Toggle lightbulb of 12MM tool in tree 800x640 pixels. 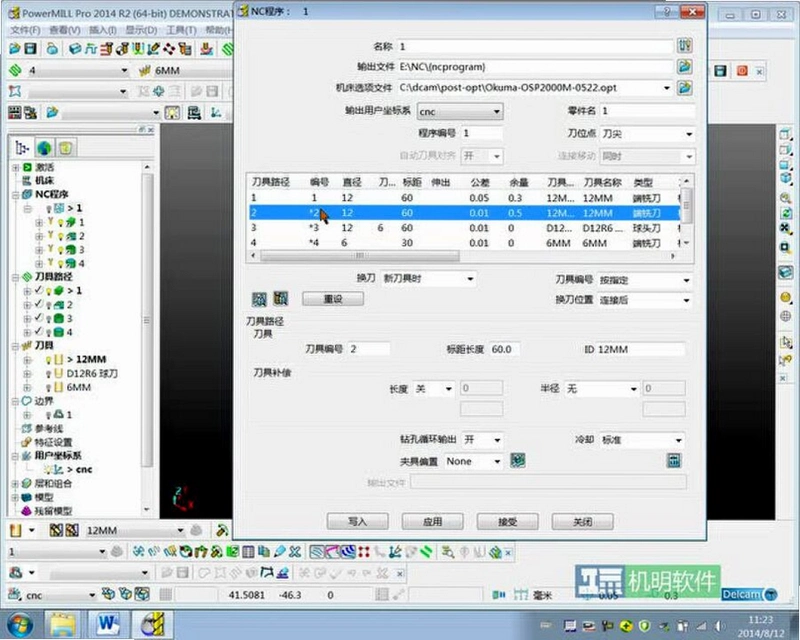coord(49,360)
